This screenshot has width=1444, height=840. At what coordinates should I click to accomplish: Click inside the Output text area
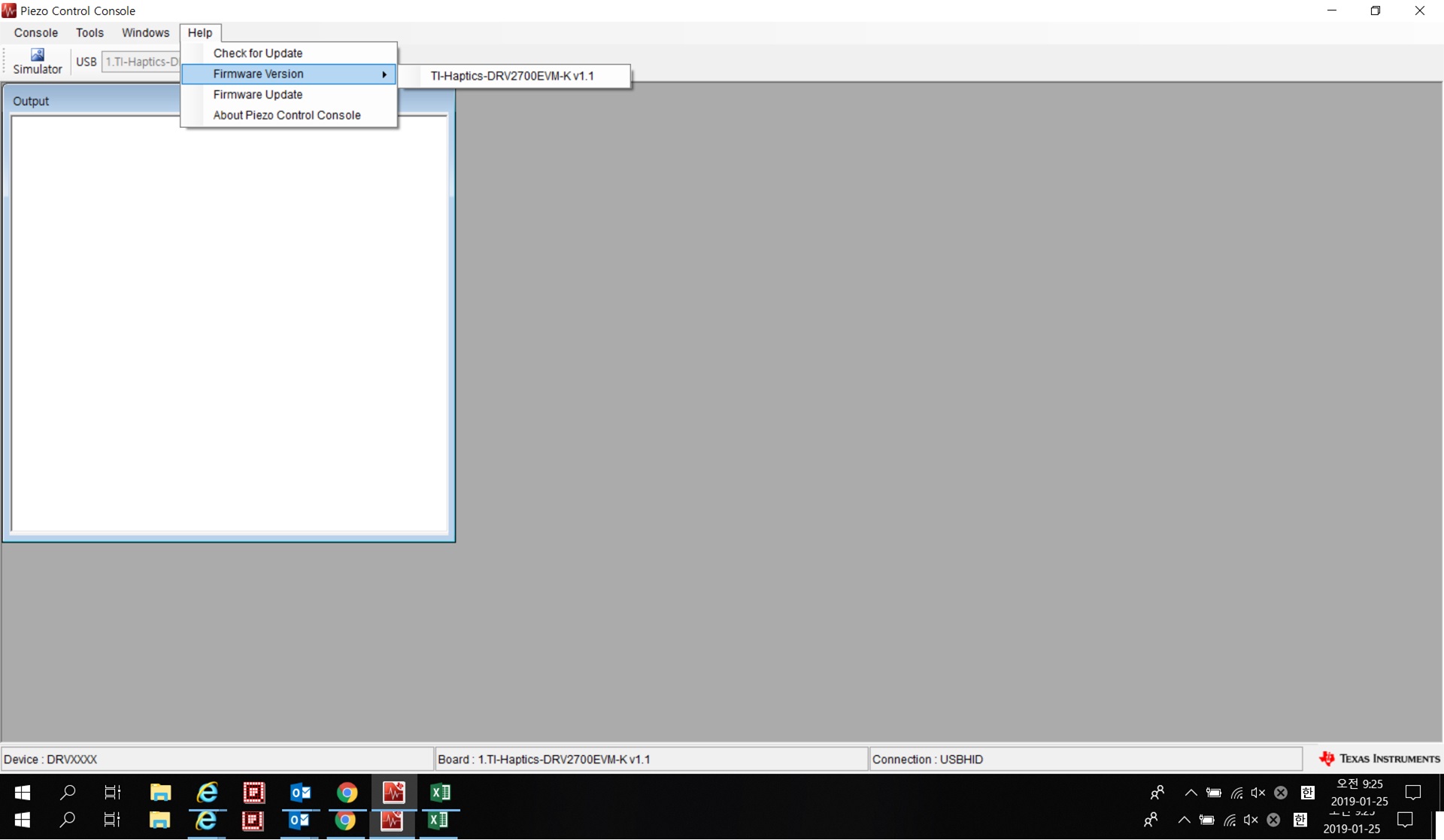229,323
